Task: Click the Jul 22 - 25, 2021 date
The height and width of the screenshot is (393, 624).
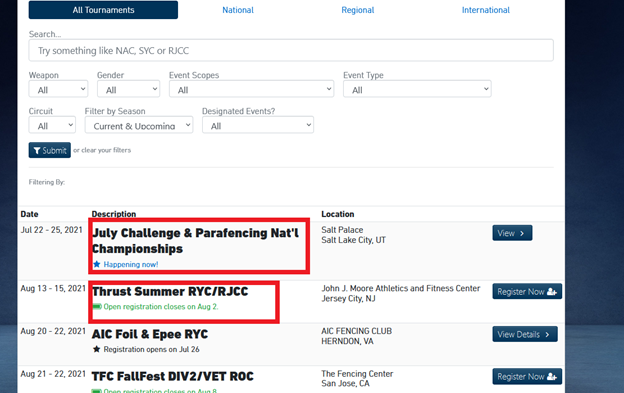Action: point(51,230)
